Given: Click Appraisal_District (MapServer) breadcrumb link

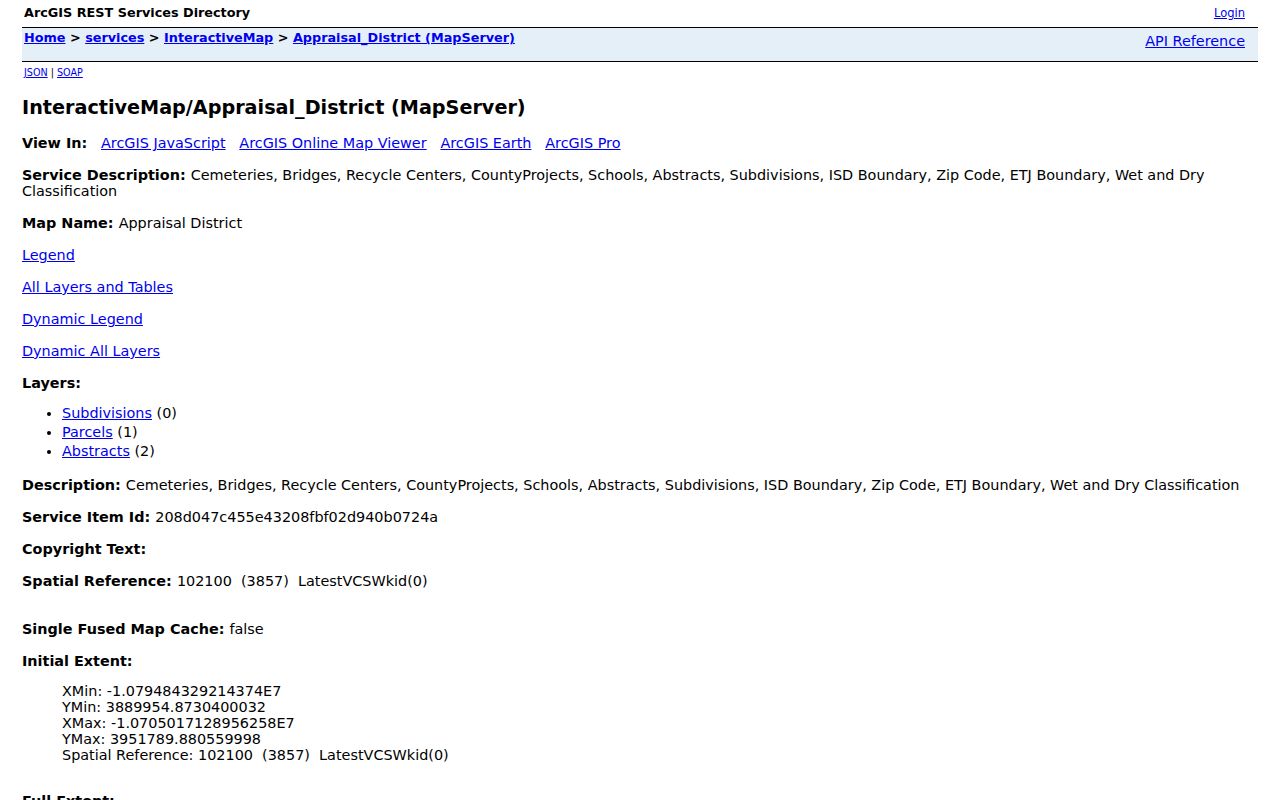Looking at the screenshot, I should coord(404,38).
